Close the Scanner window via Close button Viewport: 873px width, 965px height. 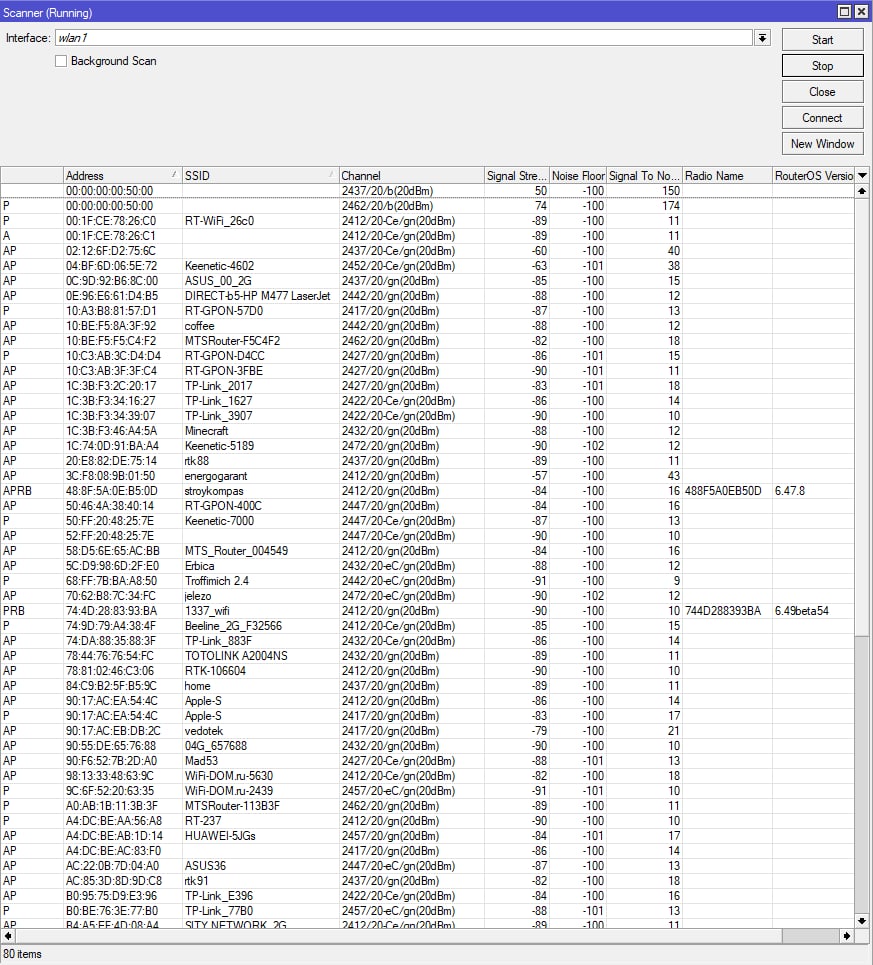point(823,92)
